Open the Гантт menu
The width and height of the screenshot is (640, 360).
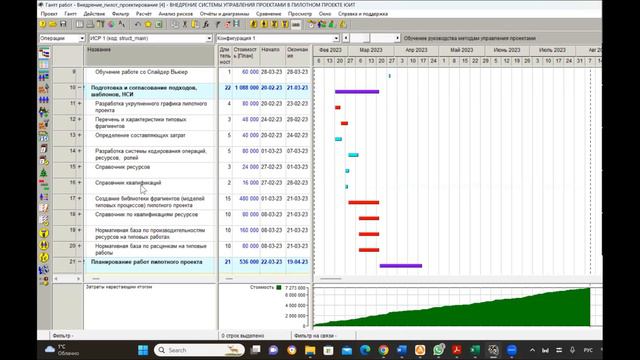(70, 14)
